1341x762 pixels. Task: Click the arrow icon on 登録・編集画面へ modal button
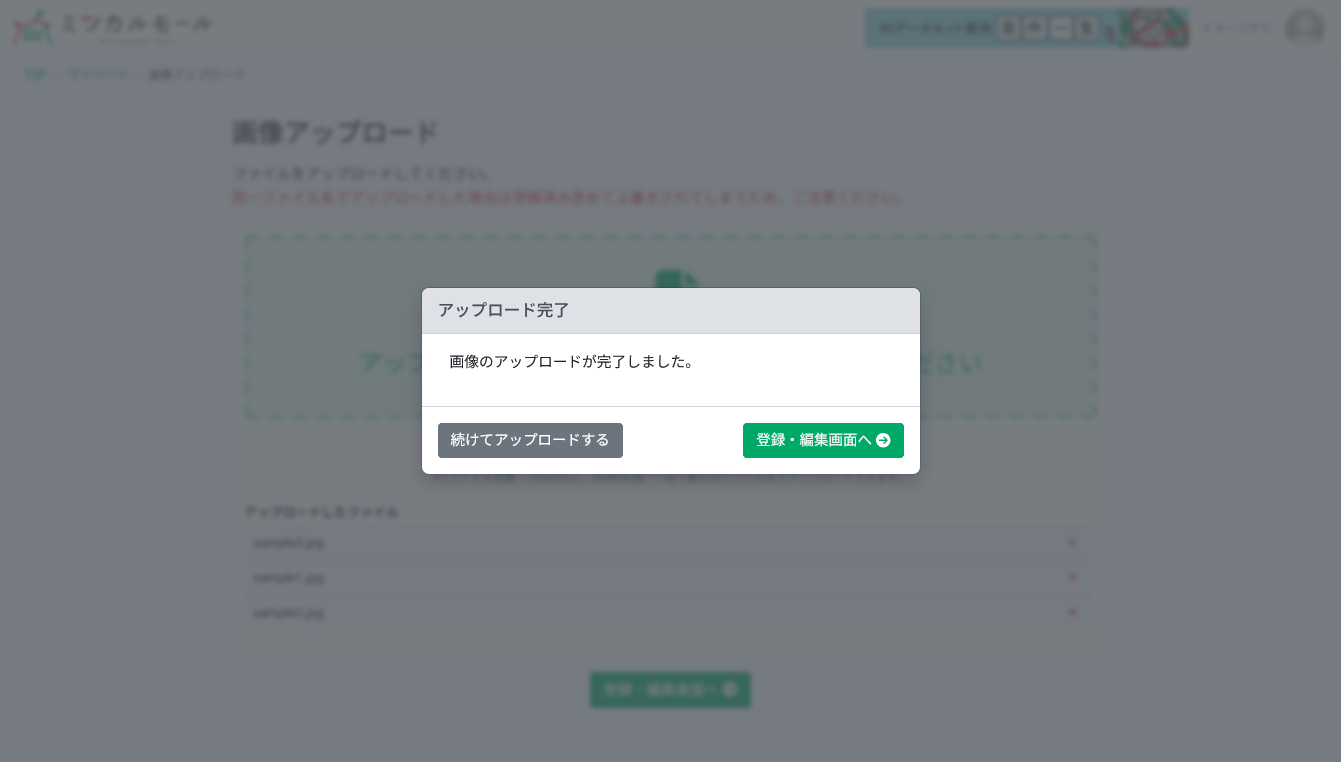pos(884,440)
